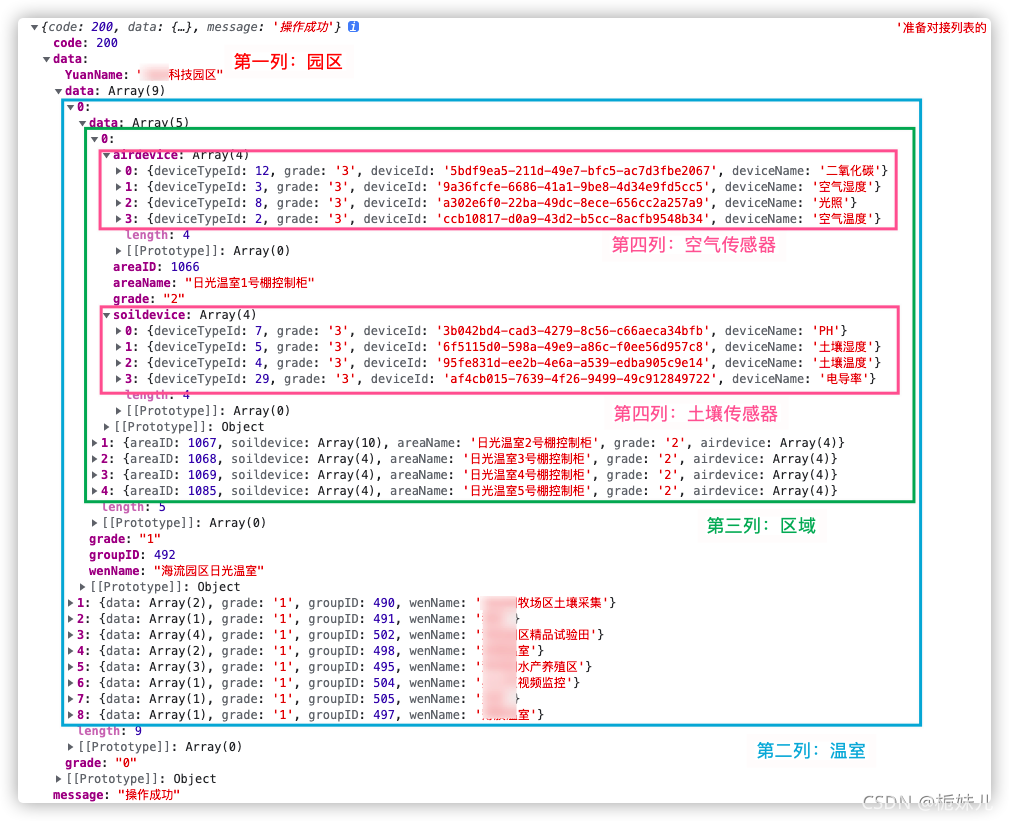Expand the groupID 490 entry
This screenshot has width=1009, height=821.
point(71,603)
